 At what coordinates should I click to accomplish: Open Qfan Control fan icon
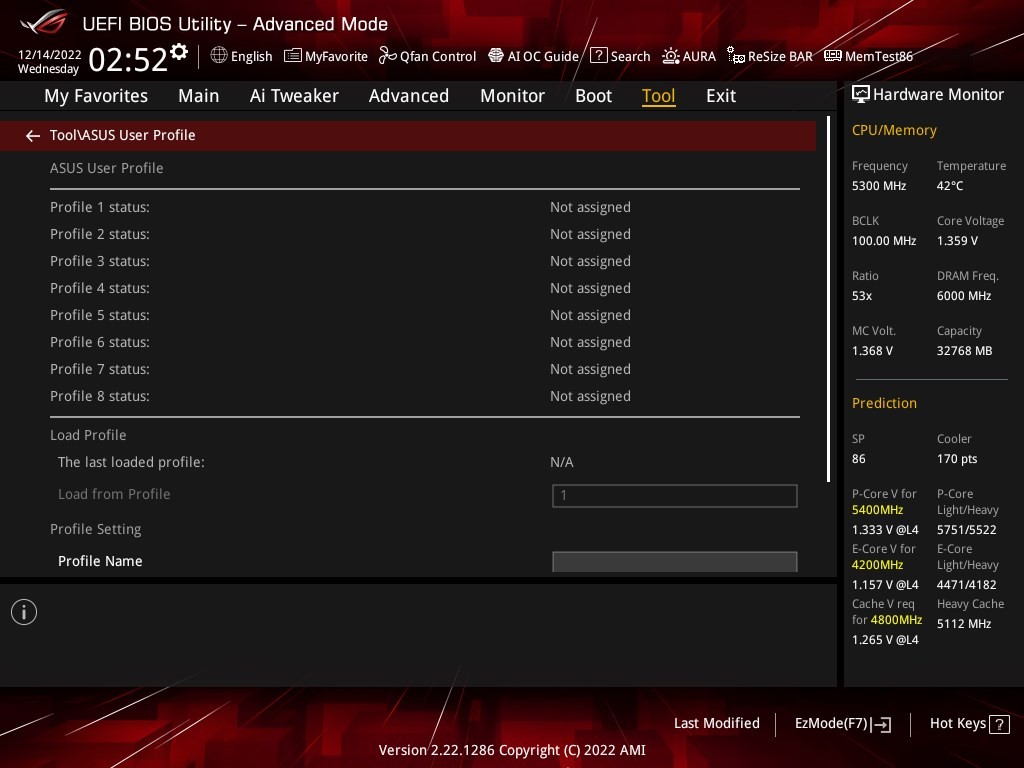coord(387,56)
